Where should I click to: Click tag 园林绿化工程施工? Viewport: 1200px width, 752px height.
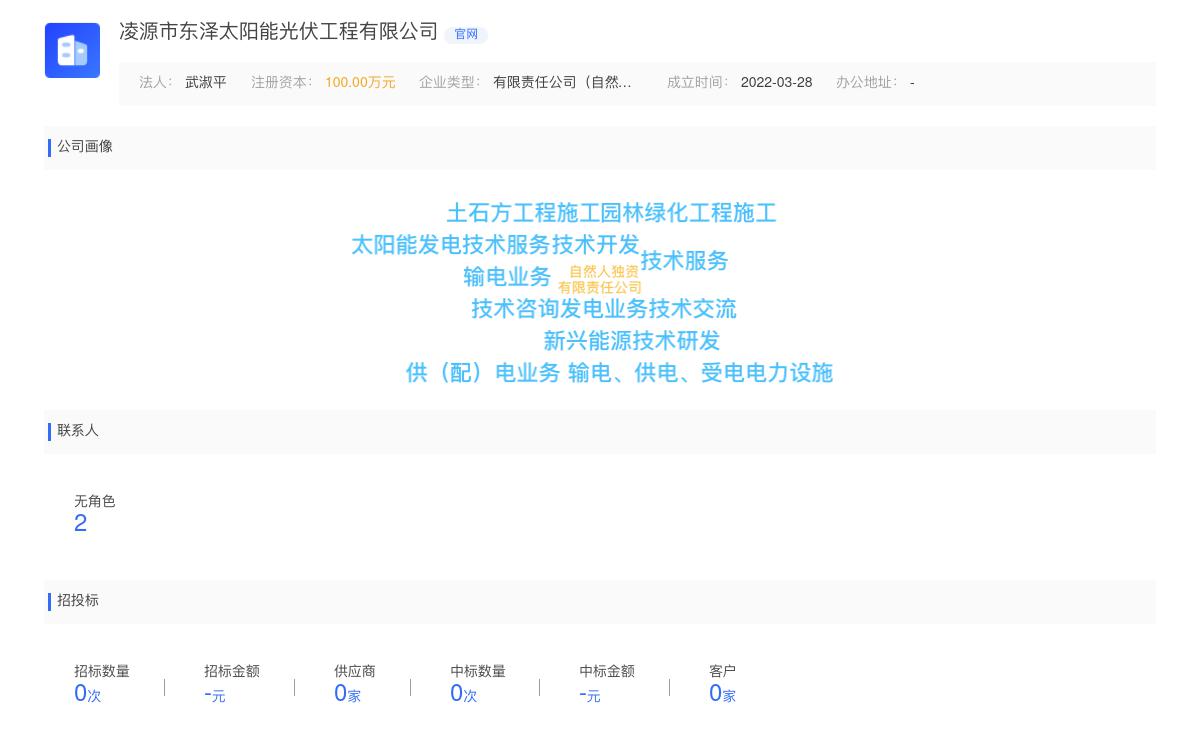coord(688,213)
